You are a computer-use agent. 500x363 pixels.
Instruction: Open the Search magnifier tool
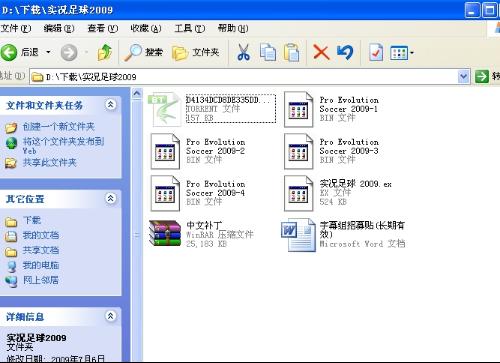tap(143, 52)
